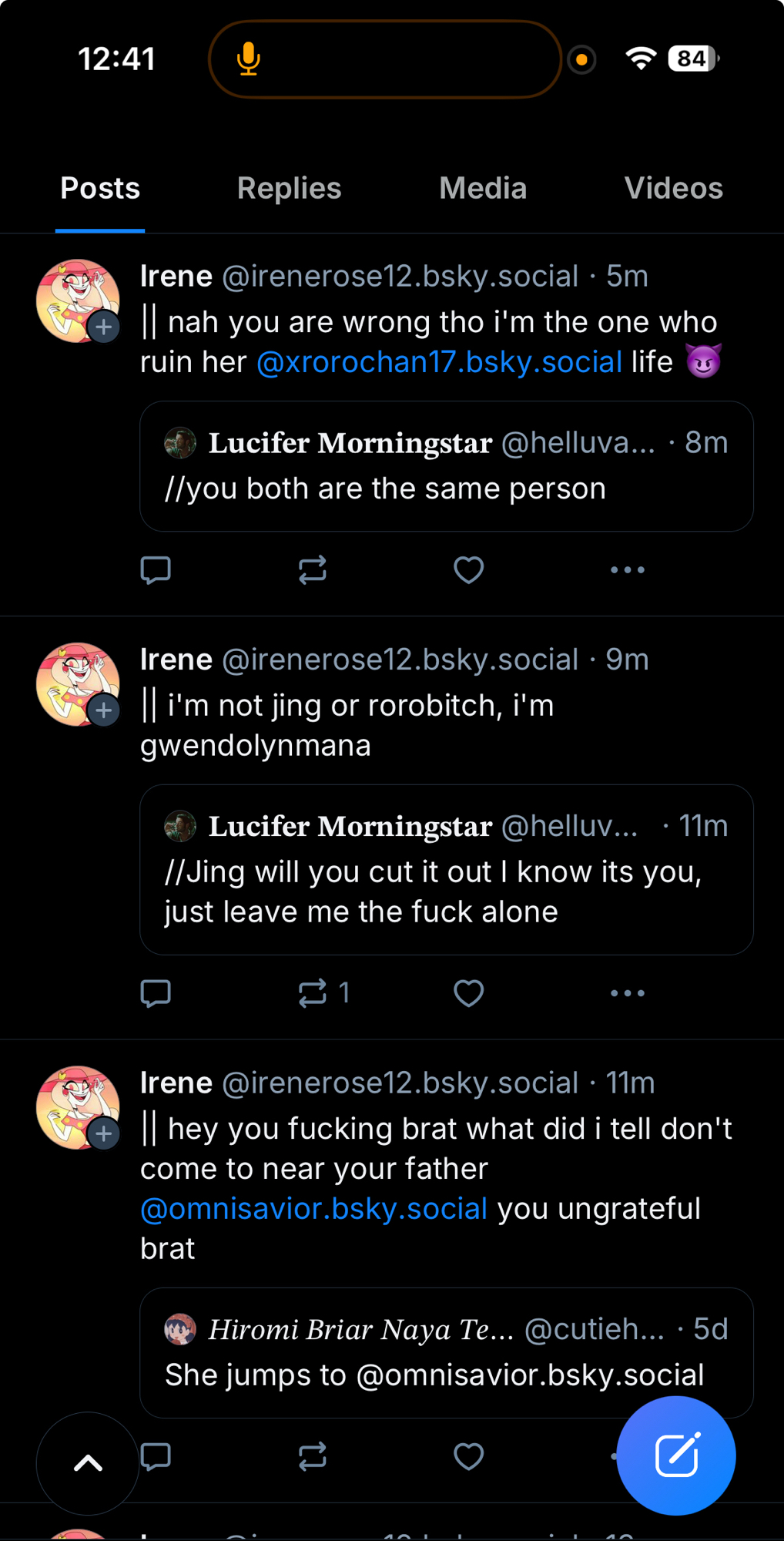Tap Irene's avatar on the 5m post
The image size is (784, 1541).
(x=77, y=300)
